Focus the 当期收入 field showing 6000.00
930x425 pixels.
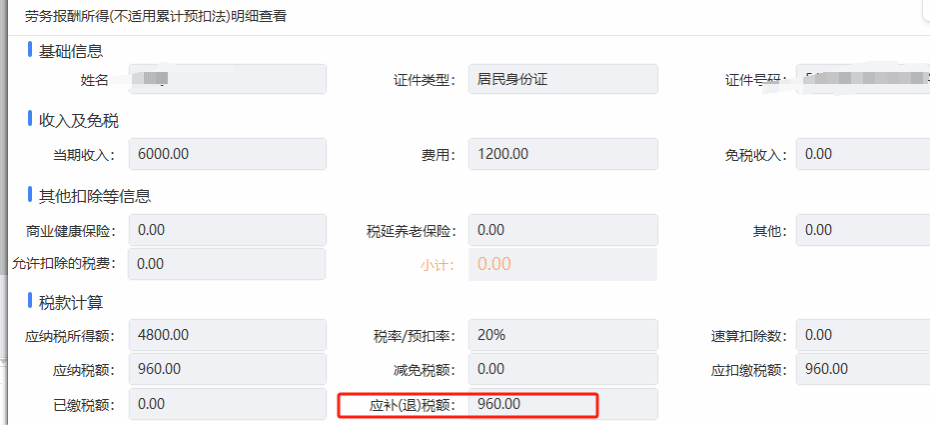point(227,154)
